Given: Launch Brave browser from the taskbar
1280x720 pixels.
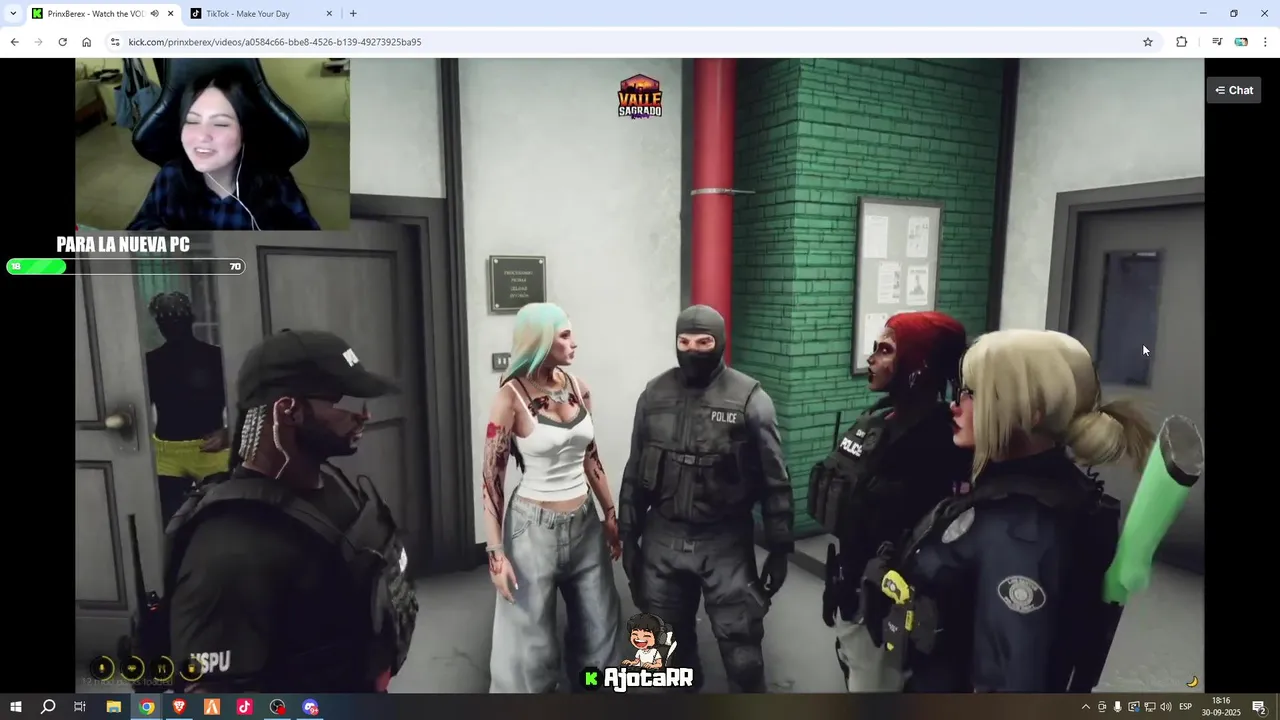Looking at the screenshot, I should (180, 707).
